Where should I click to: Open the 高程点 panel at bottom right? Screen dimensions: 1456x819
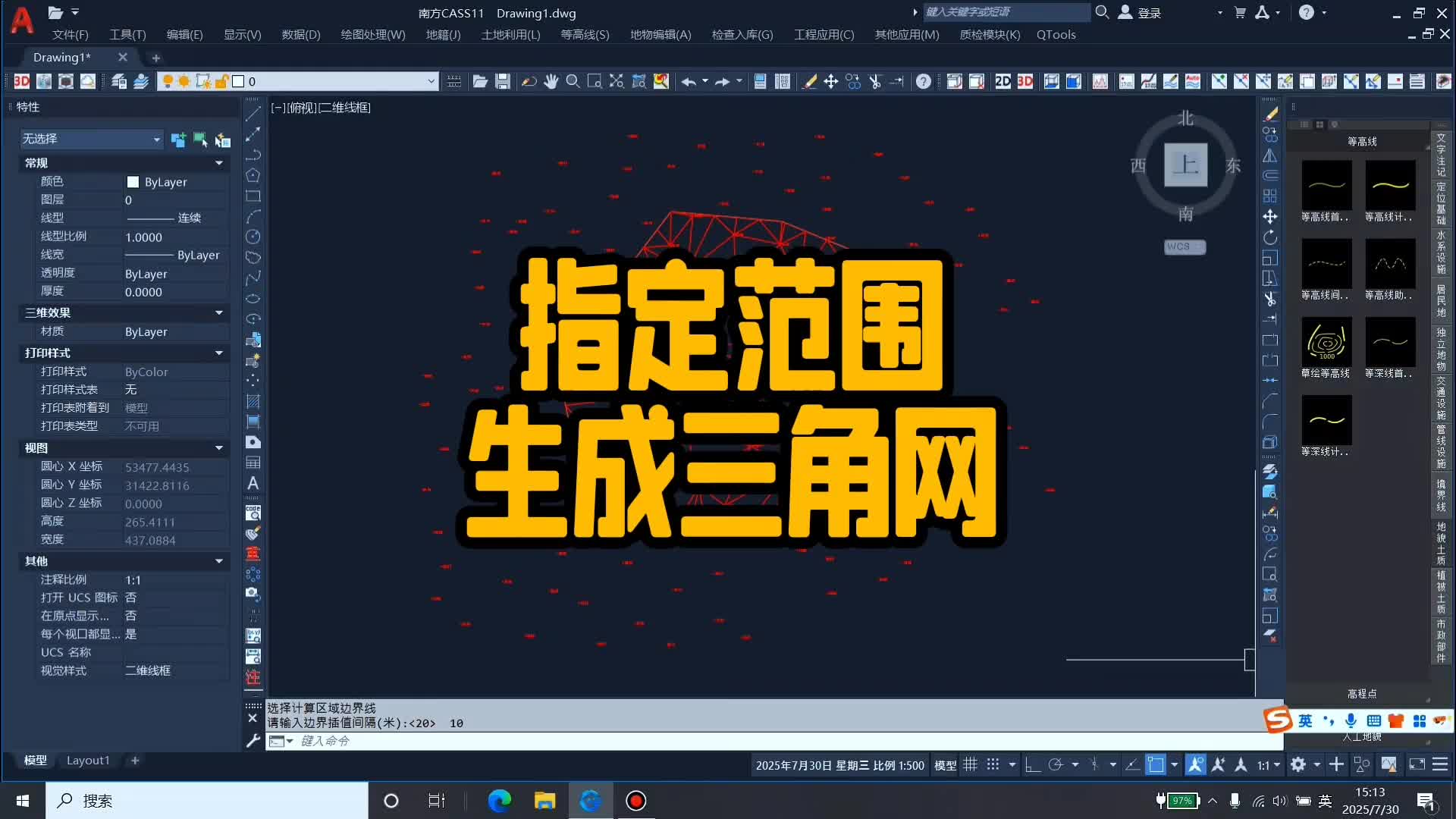[1360, 693]
